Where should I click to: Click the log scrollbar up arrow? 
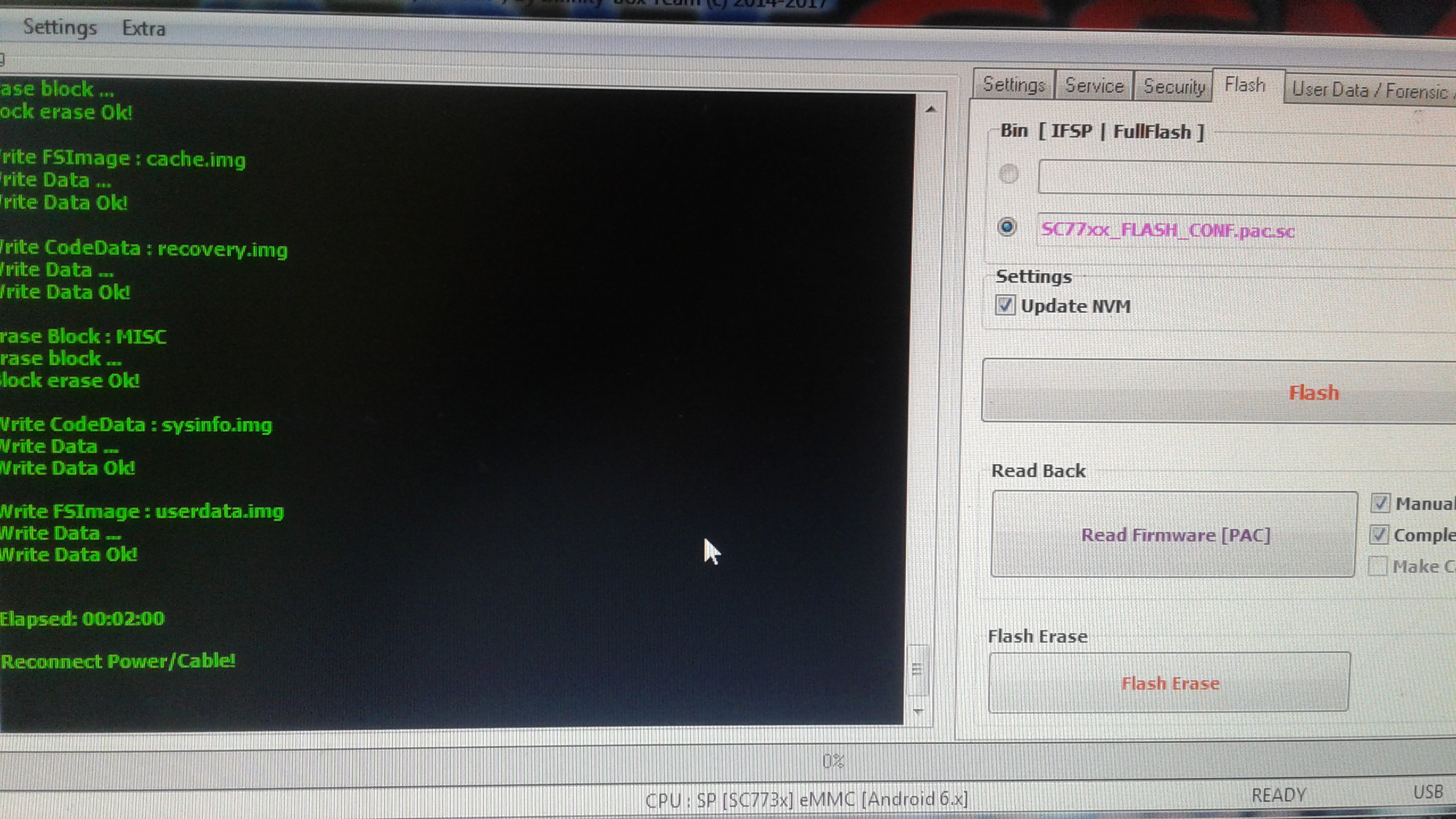click(930, 109)
